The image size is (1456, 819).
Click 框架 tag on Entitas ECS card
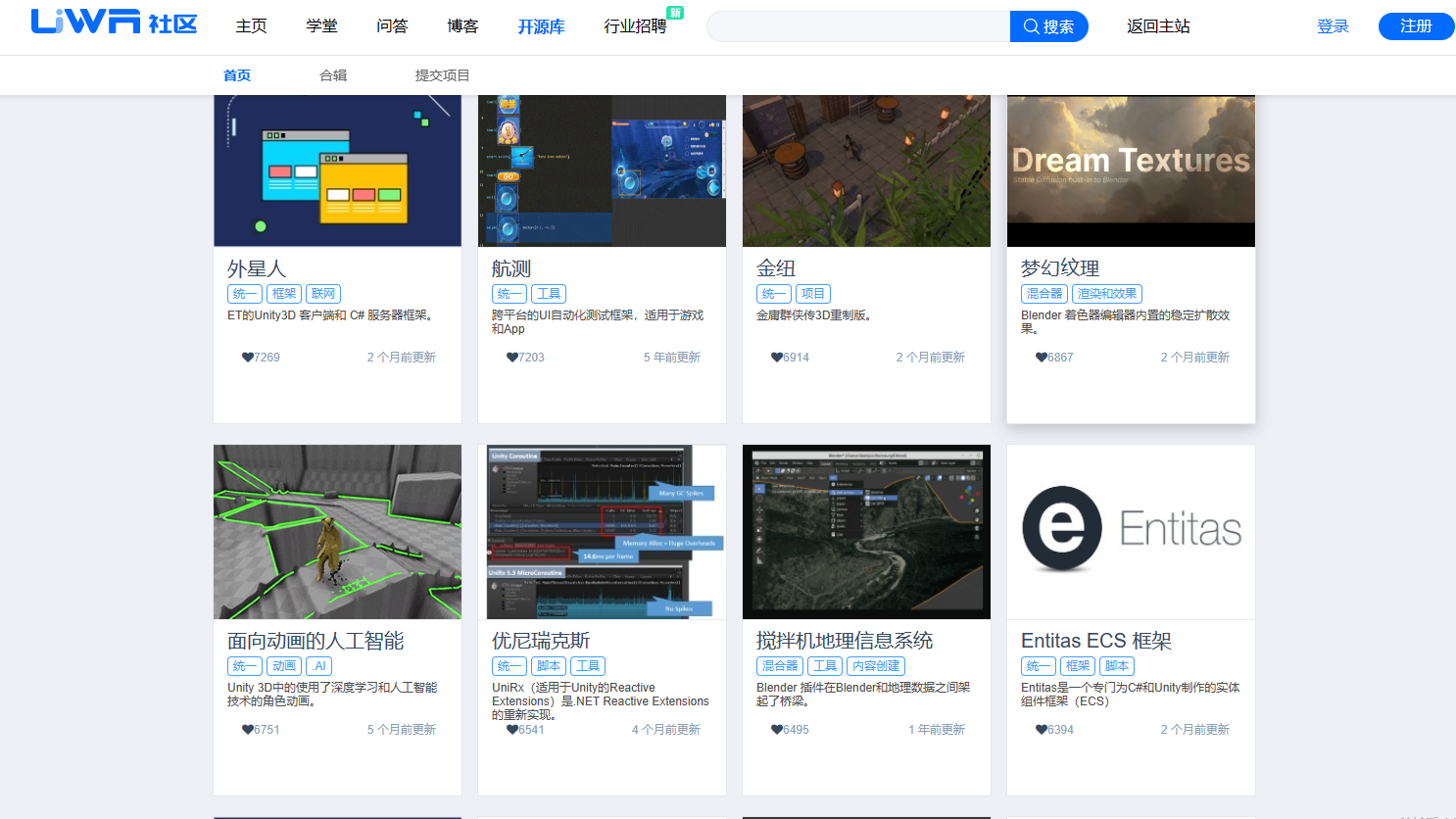pyautogui.click(x=1078, y=666)
